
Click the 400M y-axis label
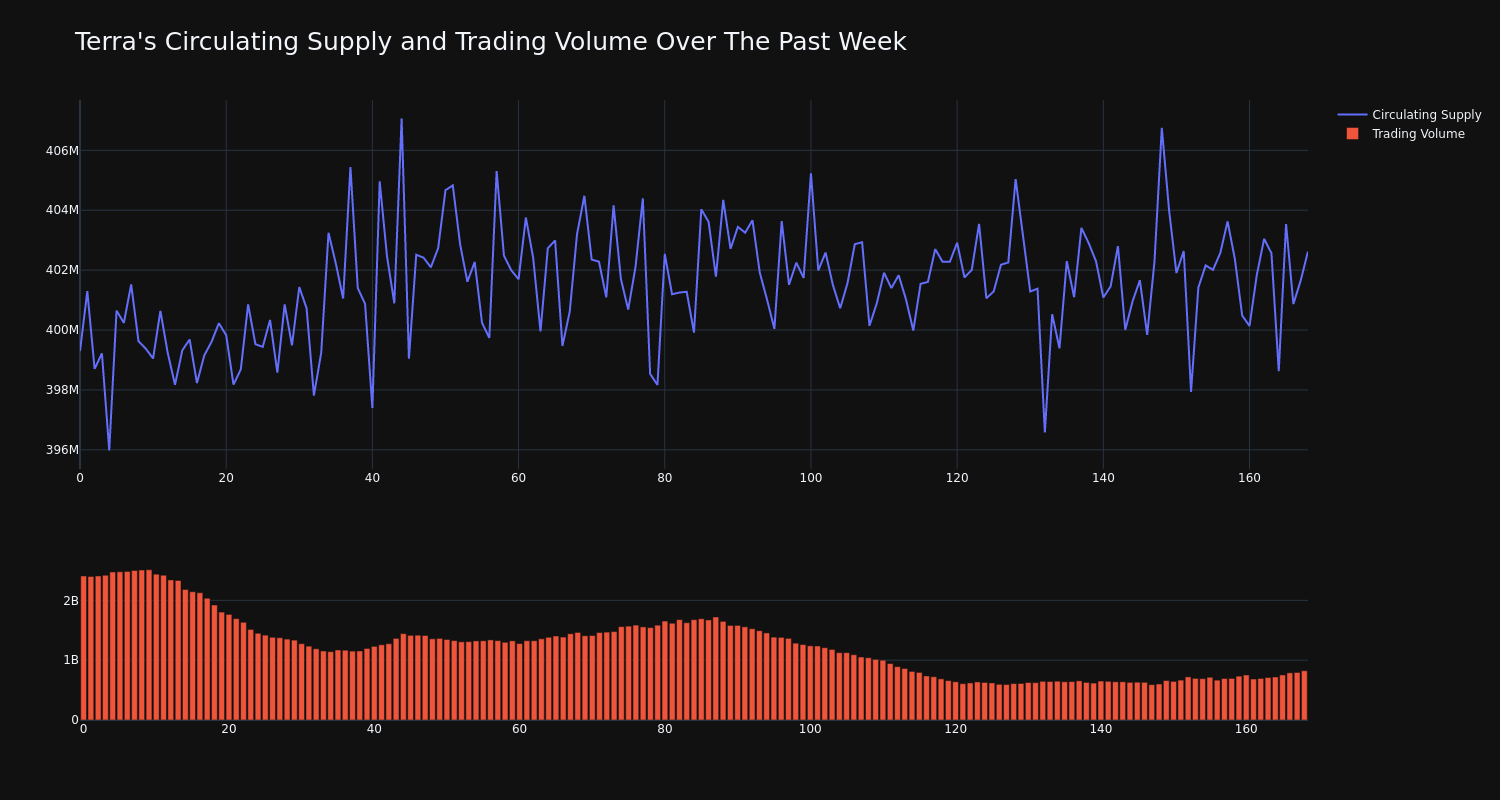pyautogui.click(x=62, y=330)
